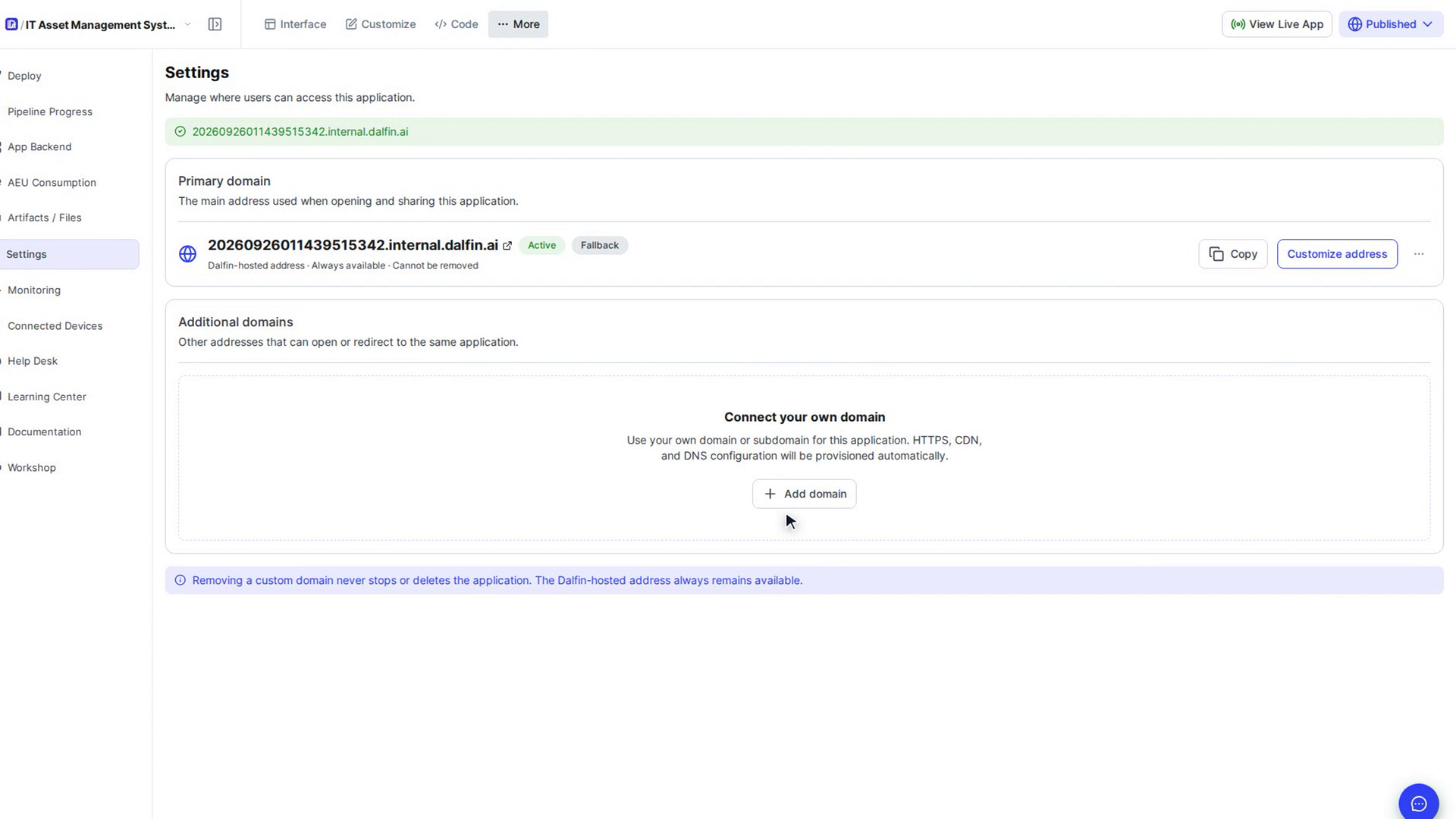Click the app logo icon at top left
Viewport: 1456px width, 819px height.
point(11,24)
